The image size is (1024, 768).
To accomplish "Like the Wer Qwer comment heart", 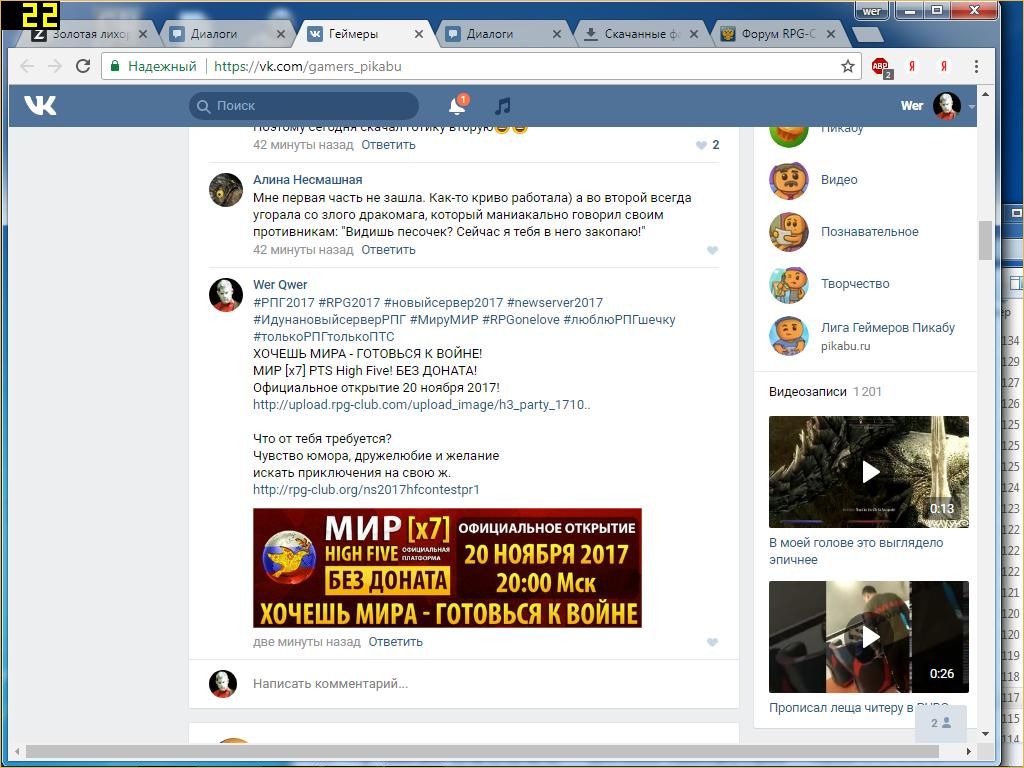I will pos(712,642).
